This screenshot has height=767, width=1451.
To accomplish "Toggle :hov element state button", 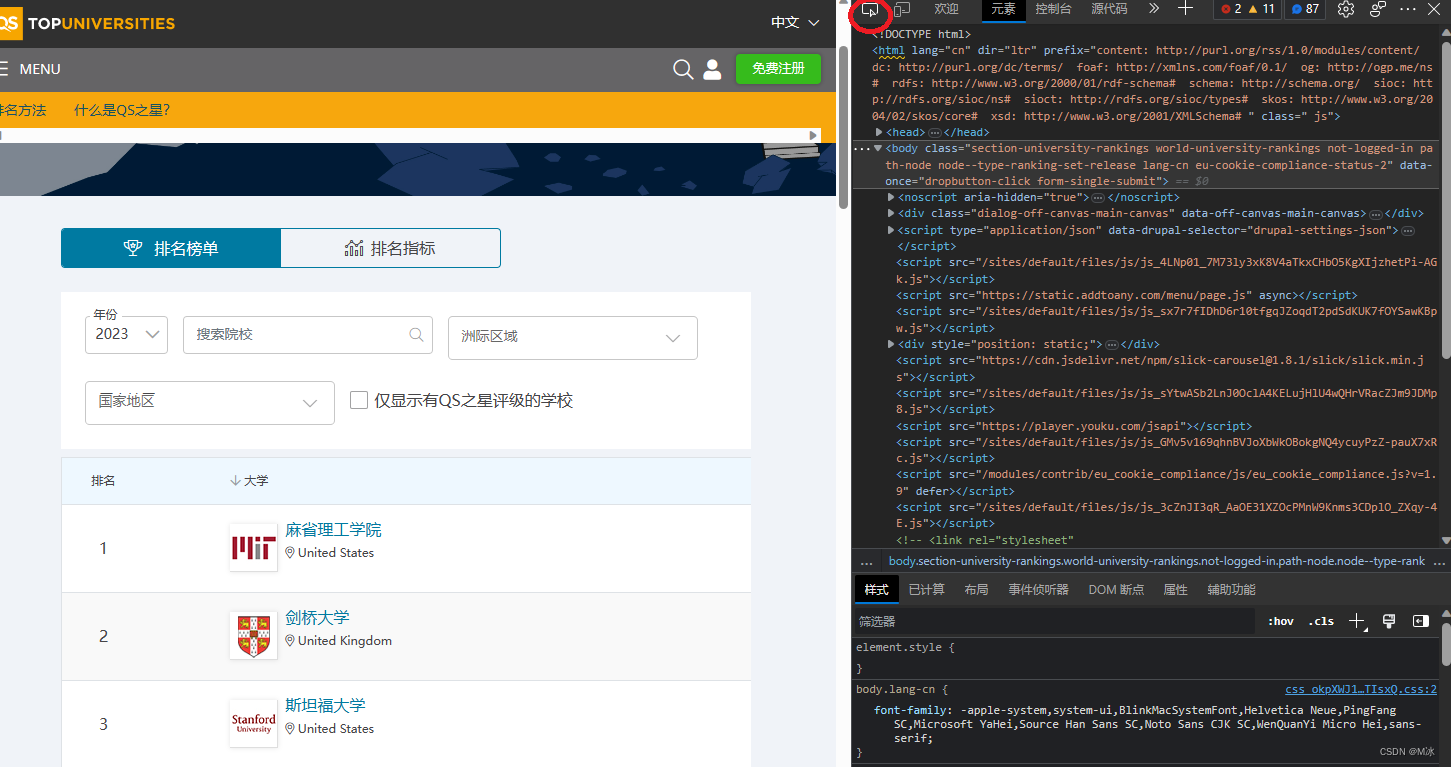I will 1280,621.
